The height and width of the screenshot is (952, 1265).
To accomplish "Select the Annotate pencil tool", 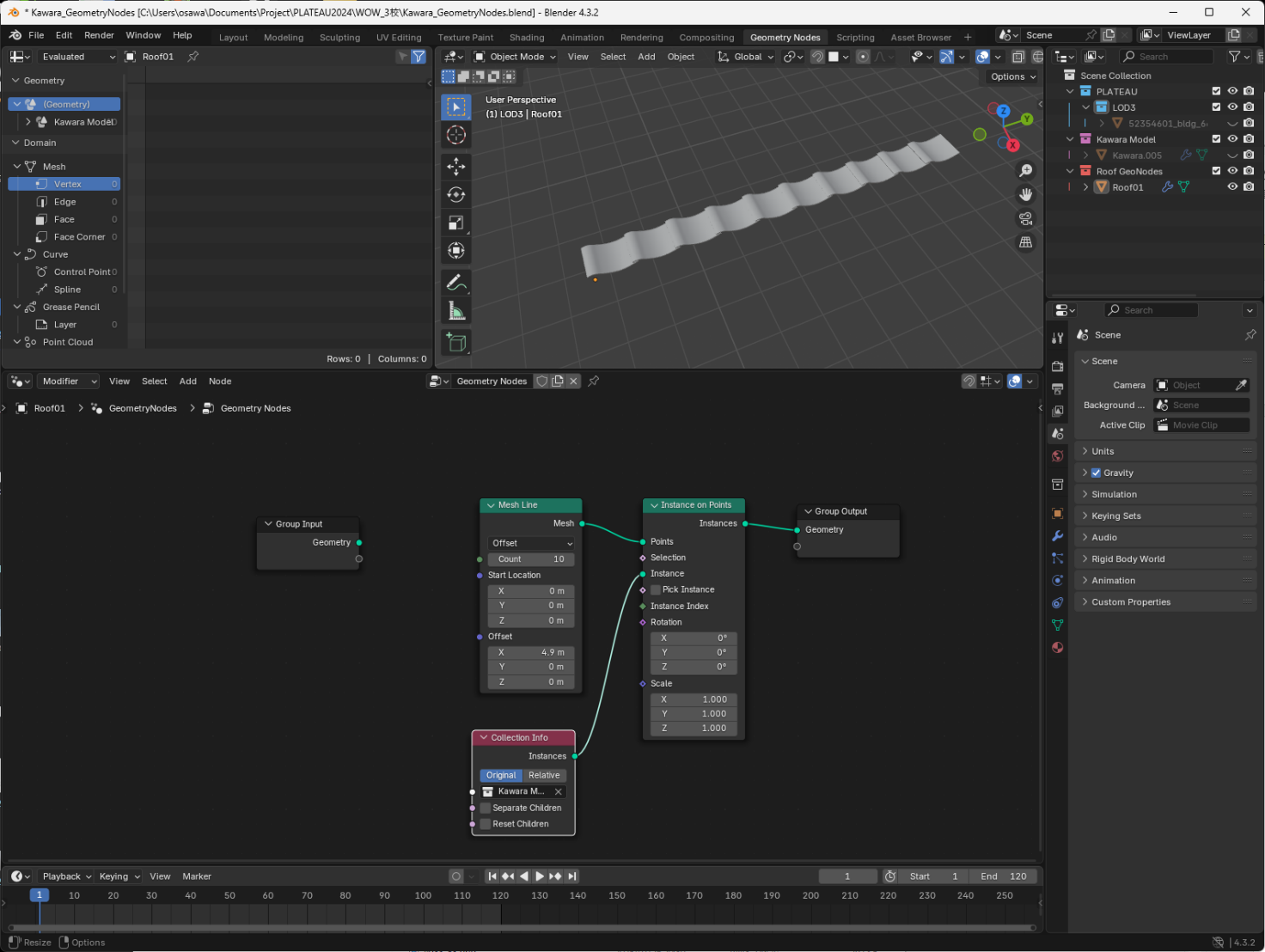I will point(456,283).
